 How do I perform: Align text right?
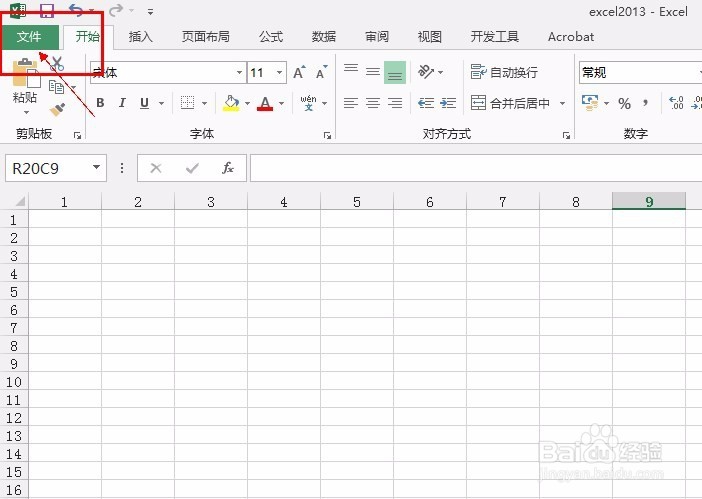pos(395,103)
